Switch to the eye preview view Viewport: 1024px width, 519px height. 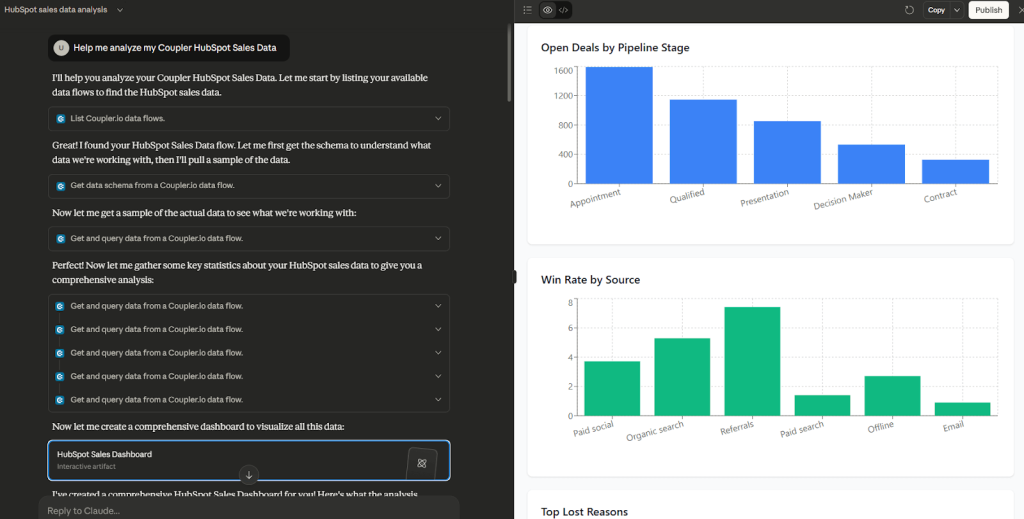tap(547, 10)
